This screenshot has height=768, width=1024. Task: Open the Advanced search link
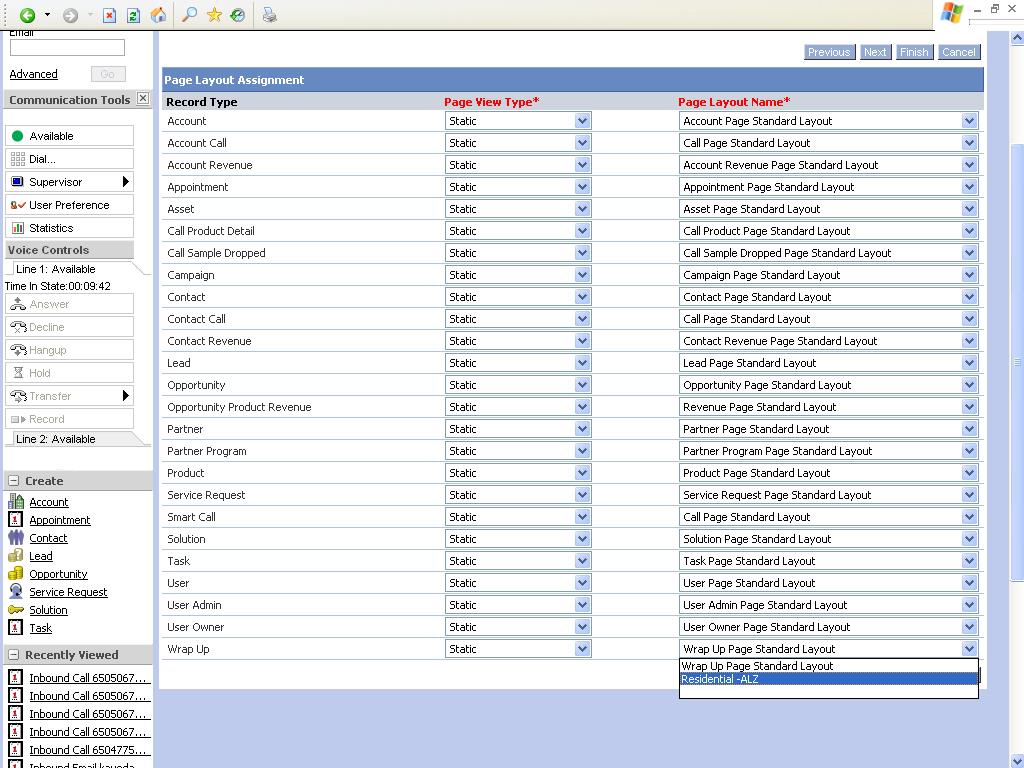(x=33, y=74)
